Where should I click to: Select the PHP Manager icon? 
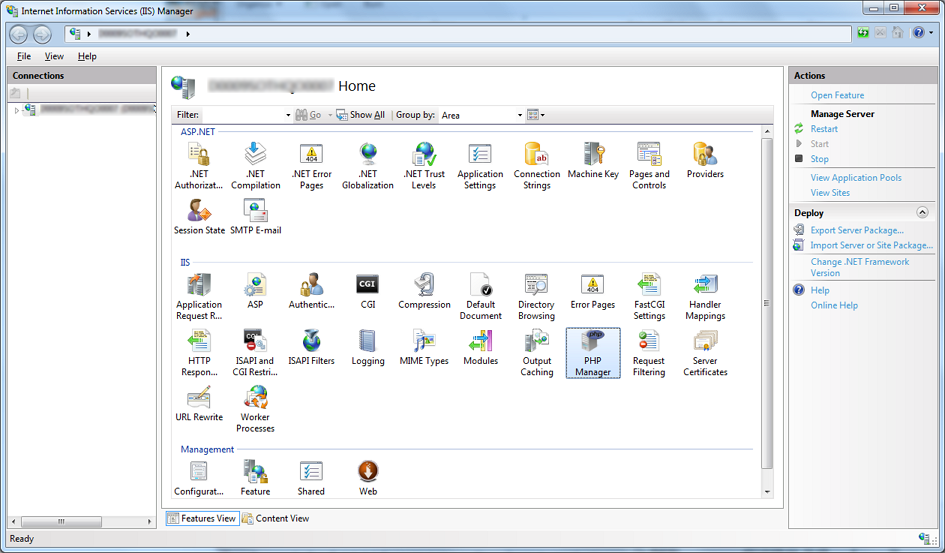(593, 353)
